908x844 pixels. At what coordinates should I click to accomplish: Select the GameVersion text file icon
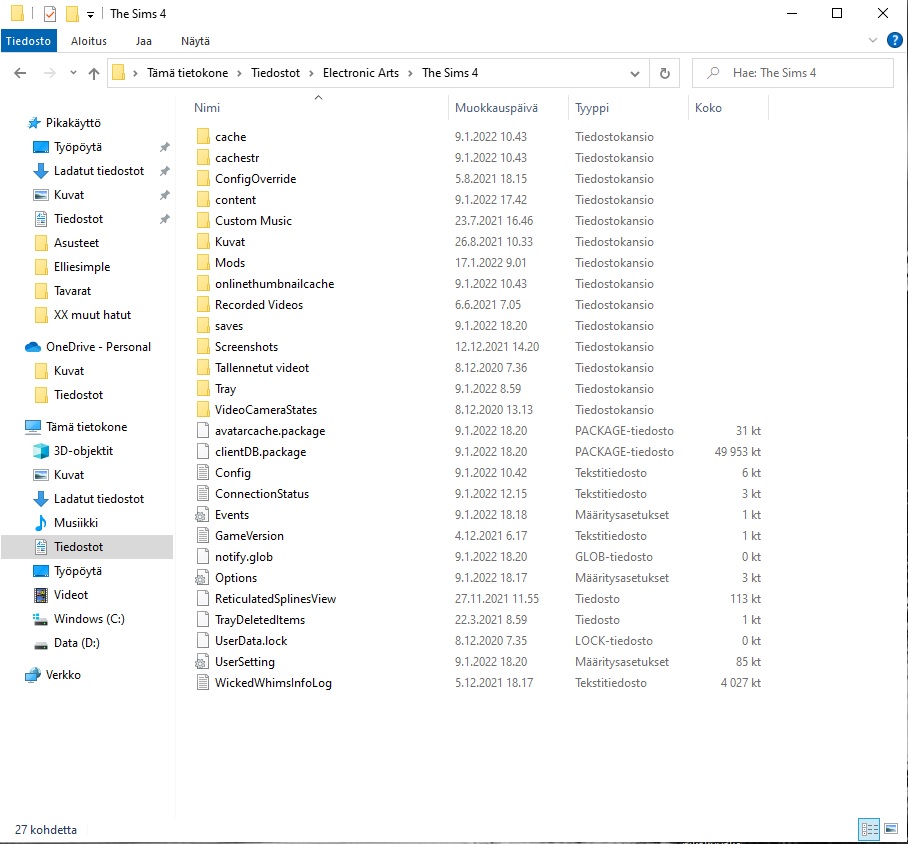point(203,536)
